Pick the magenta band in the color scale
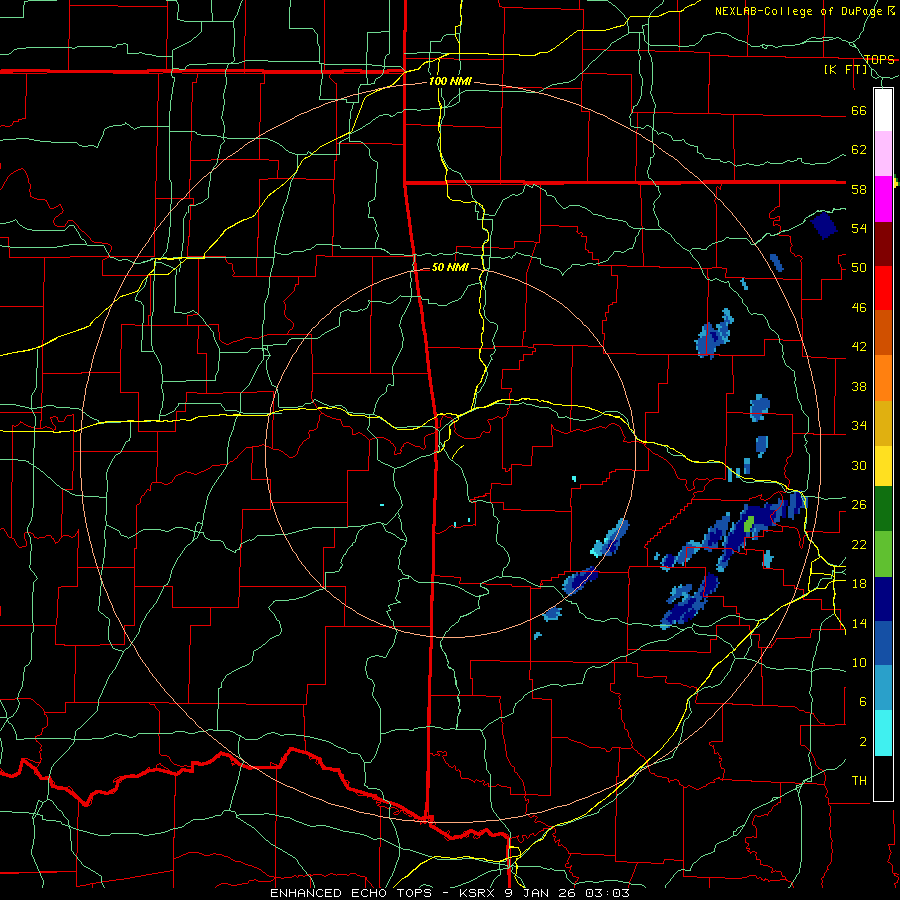Screen dimensions: 900x900 (883, 199)
